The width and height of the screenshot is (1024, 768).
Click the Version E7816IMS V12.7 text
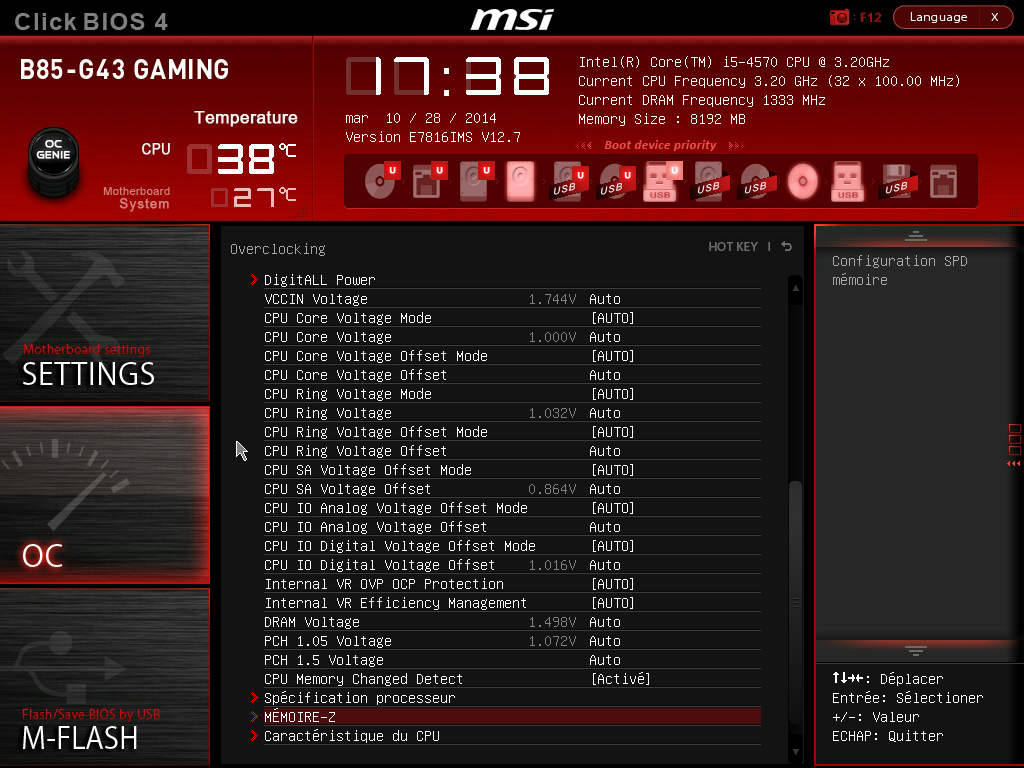[433, 137]
